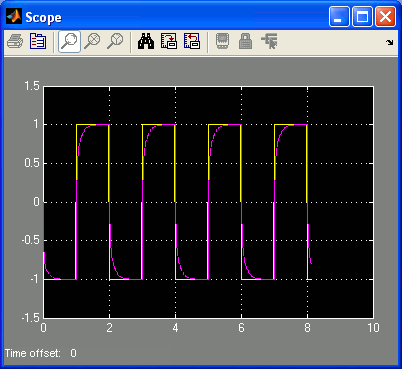Screen dimensions: 402x369
Task: Close the Scope window
Action: [x=386, y=17]
